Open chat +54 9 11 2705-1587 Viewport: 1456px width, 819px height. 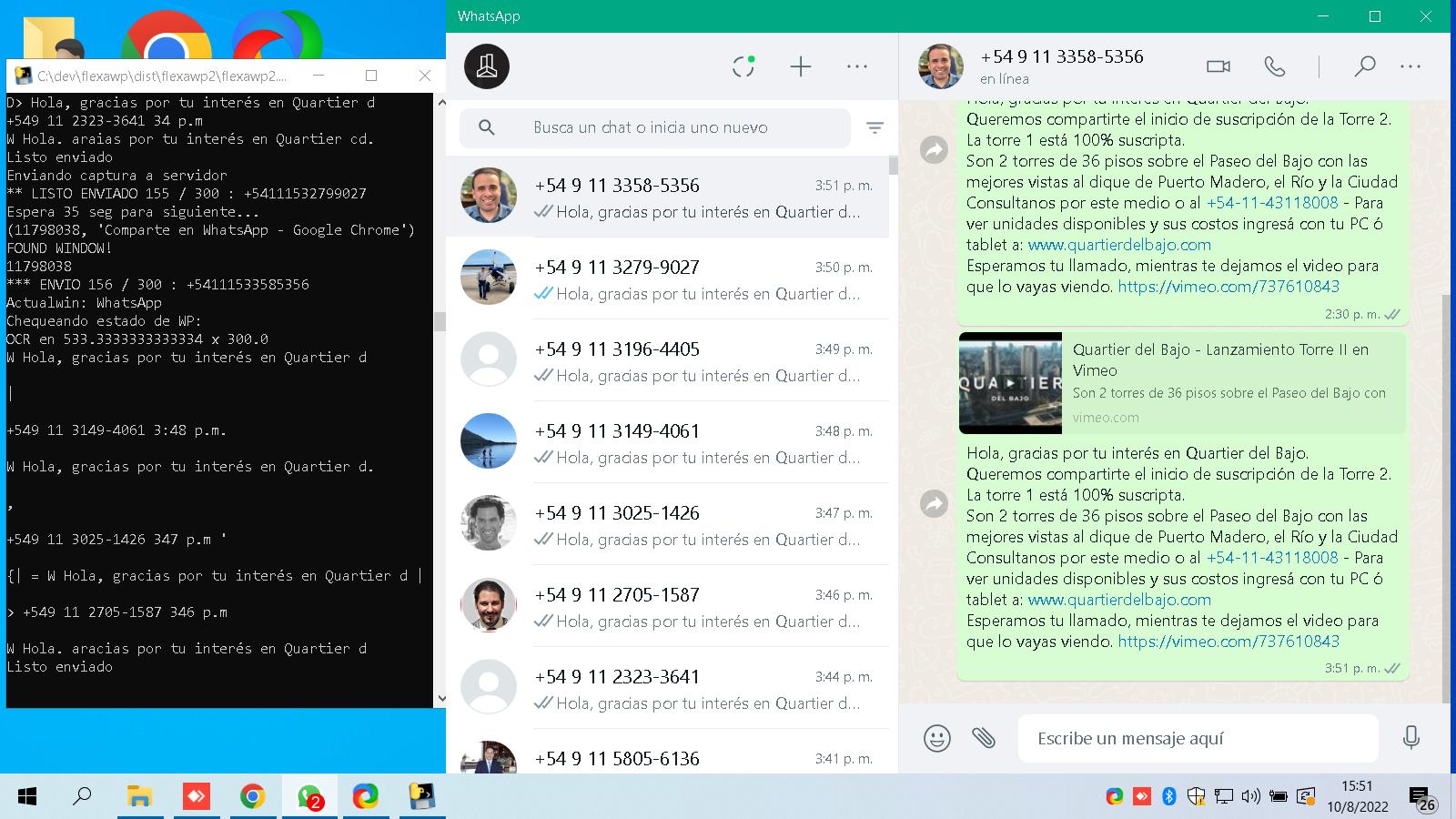[x=667, y=606]
